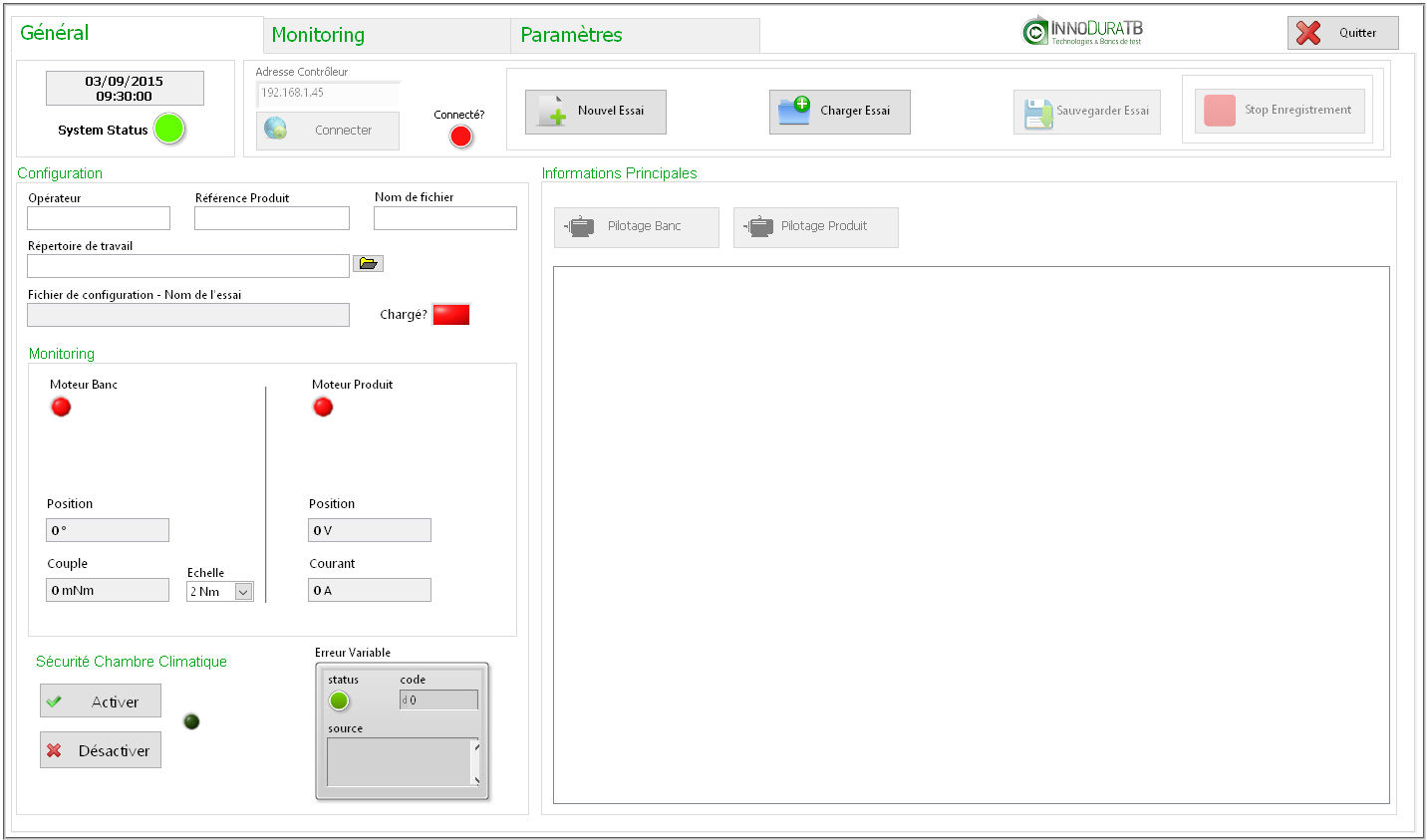1427x840 pixels.
Task: Click the Connecté? red LED indicator
Action: click(x=460, y=136)
